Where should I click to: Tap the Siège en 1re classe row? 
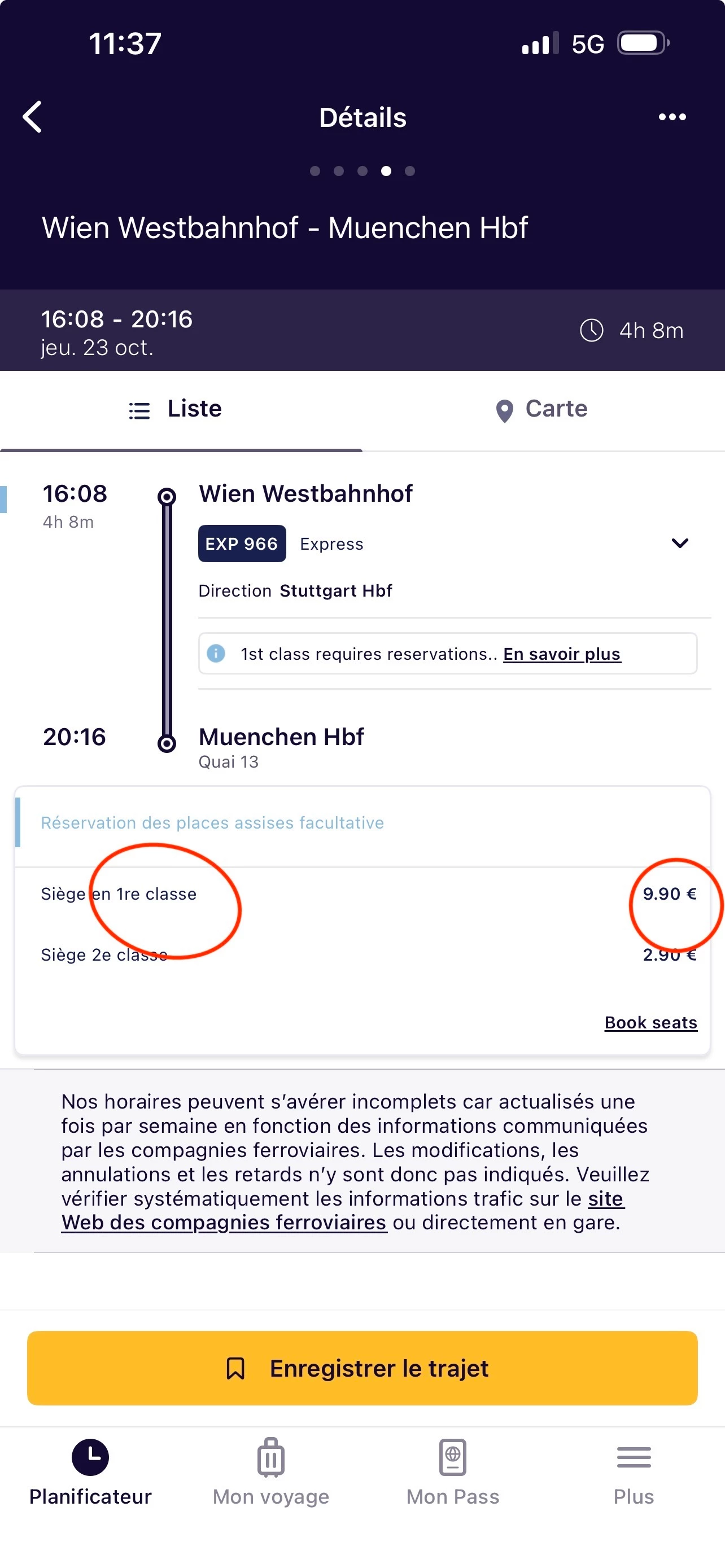coord(119,894)
